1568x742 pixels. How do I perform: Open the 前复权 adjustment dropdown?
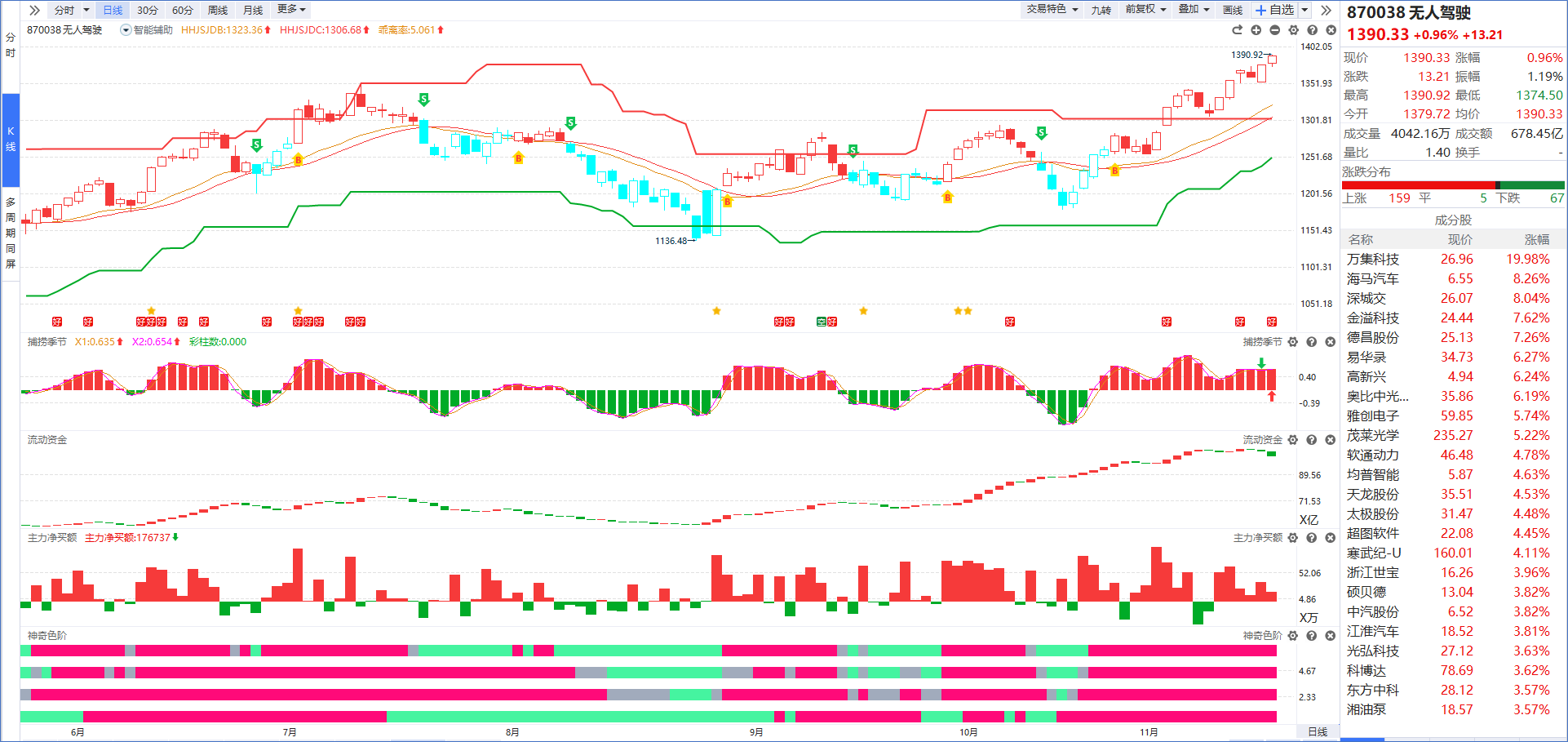click(1145, 10)
